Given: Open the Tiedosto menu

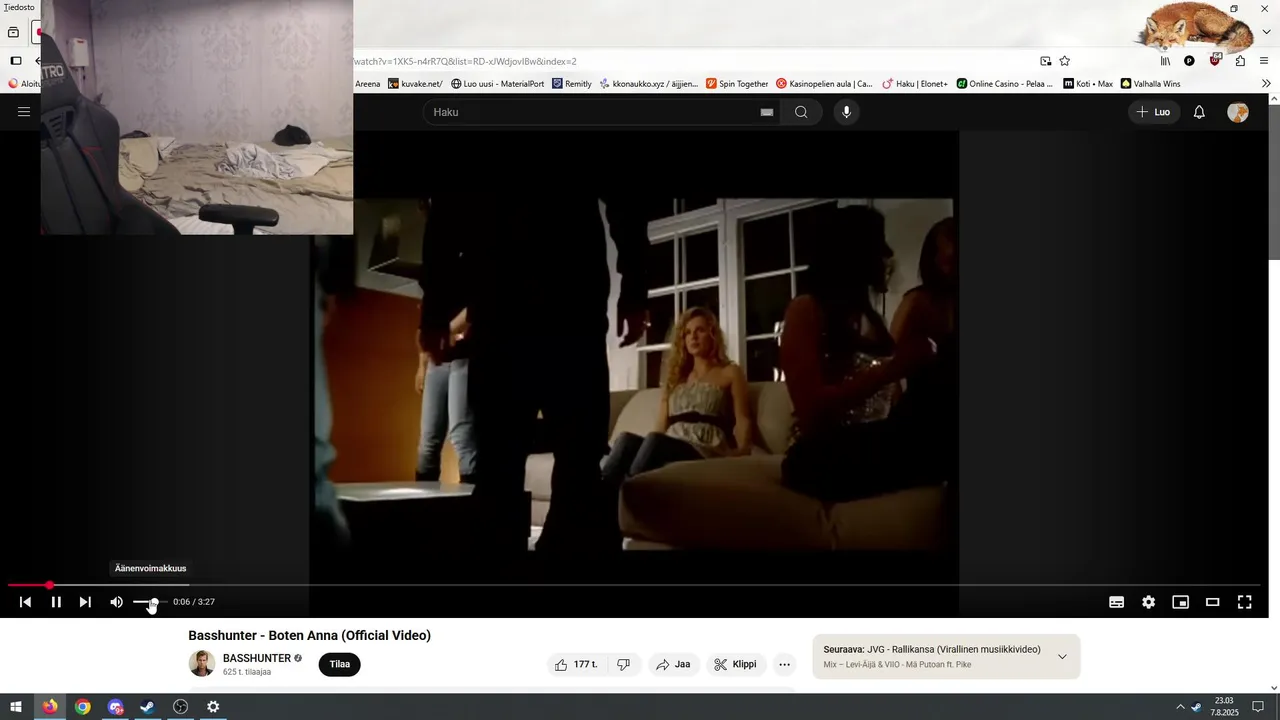Looking at the screenshot, I should pyautogui.click(x=19, y=7).
